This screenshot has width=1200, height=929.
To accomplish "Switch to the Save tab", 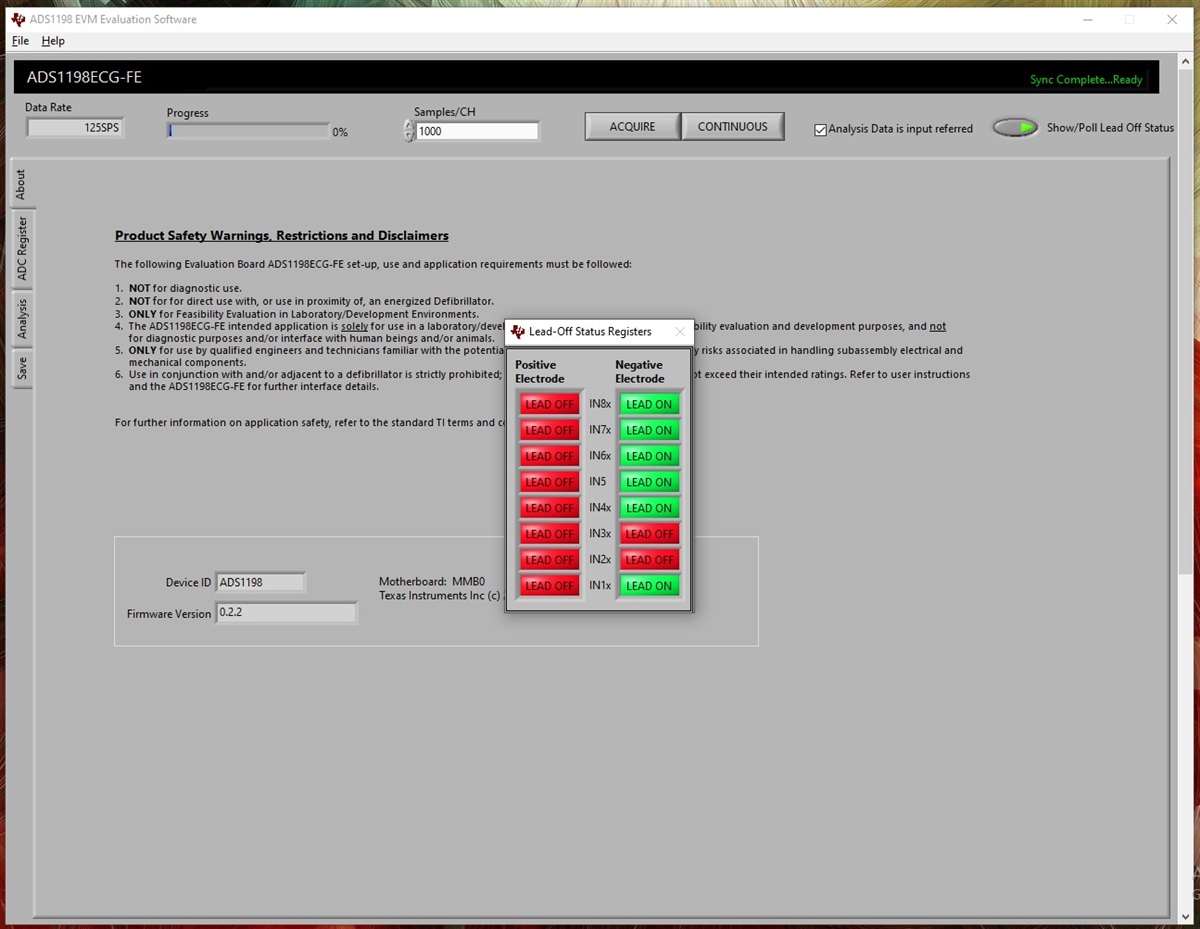I will (22, 369).
